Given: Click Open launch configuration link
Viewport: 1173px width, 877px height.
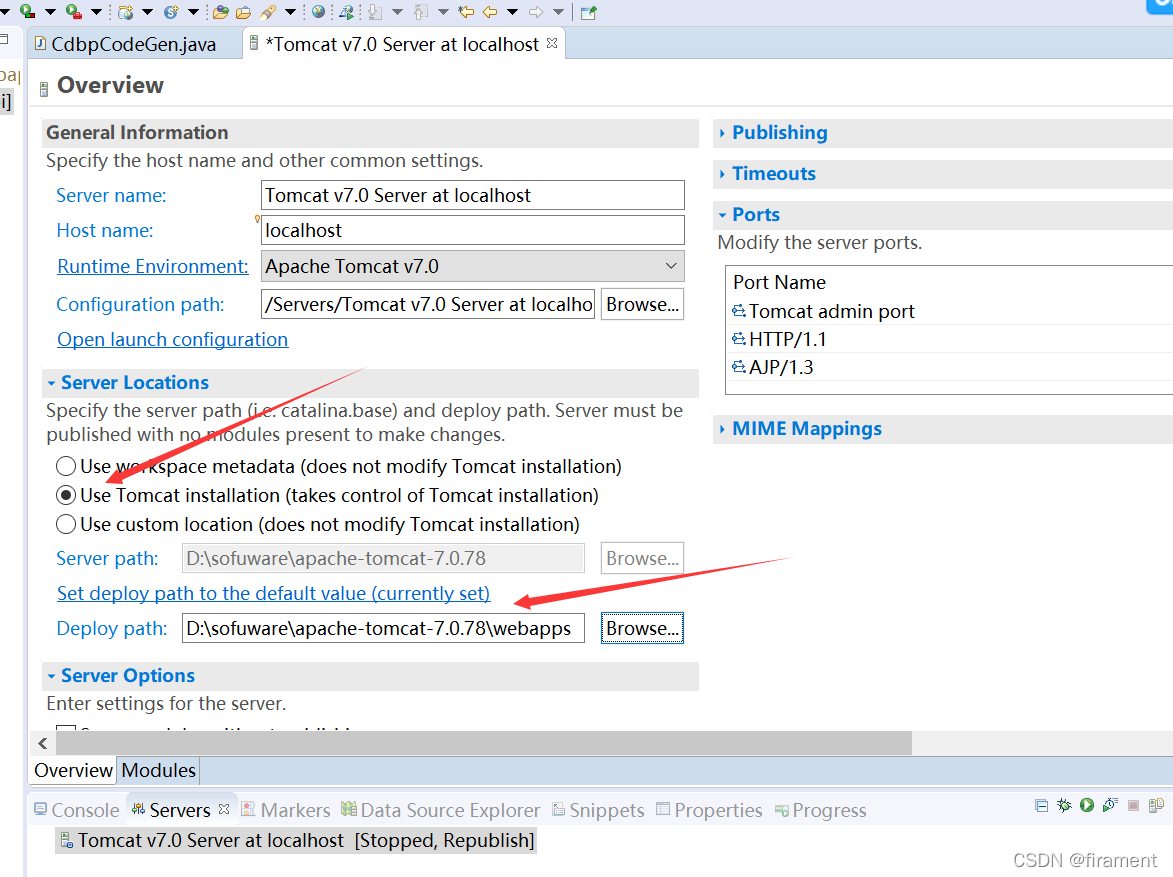Looking at the screenshot, I should [173, 339].
